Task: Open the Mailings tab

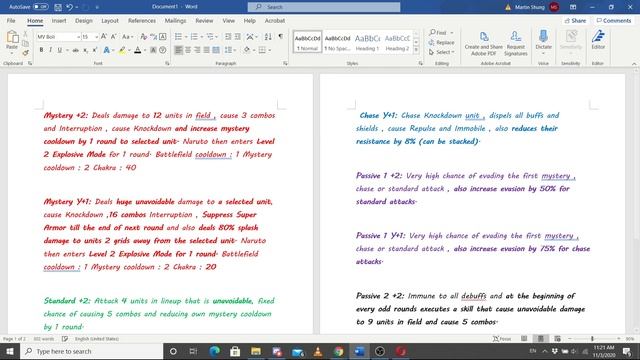Action: [176, 20]
